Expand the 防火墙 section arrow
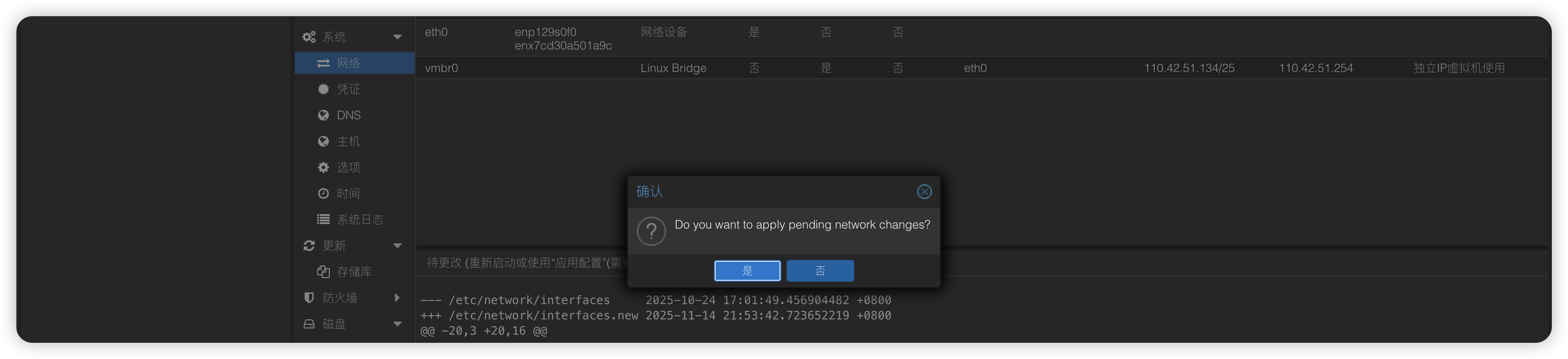Screen dimensions: 1568x359 tap(398, 298)
